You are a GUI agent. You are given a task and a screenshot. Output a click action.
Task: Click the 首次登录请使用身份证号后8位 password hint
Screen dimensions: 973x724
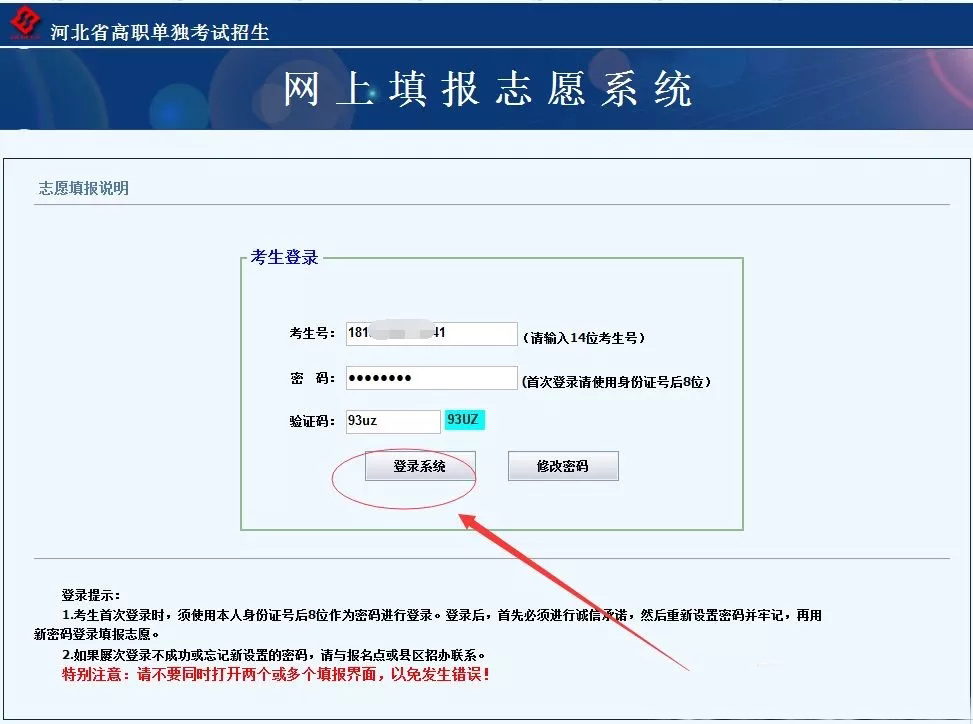[x=616, y=382]
